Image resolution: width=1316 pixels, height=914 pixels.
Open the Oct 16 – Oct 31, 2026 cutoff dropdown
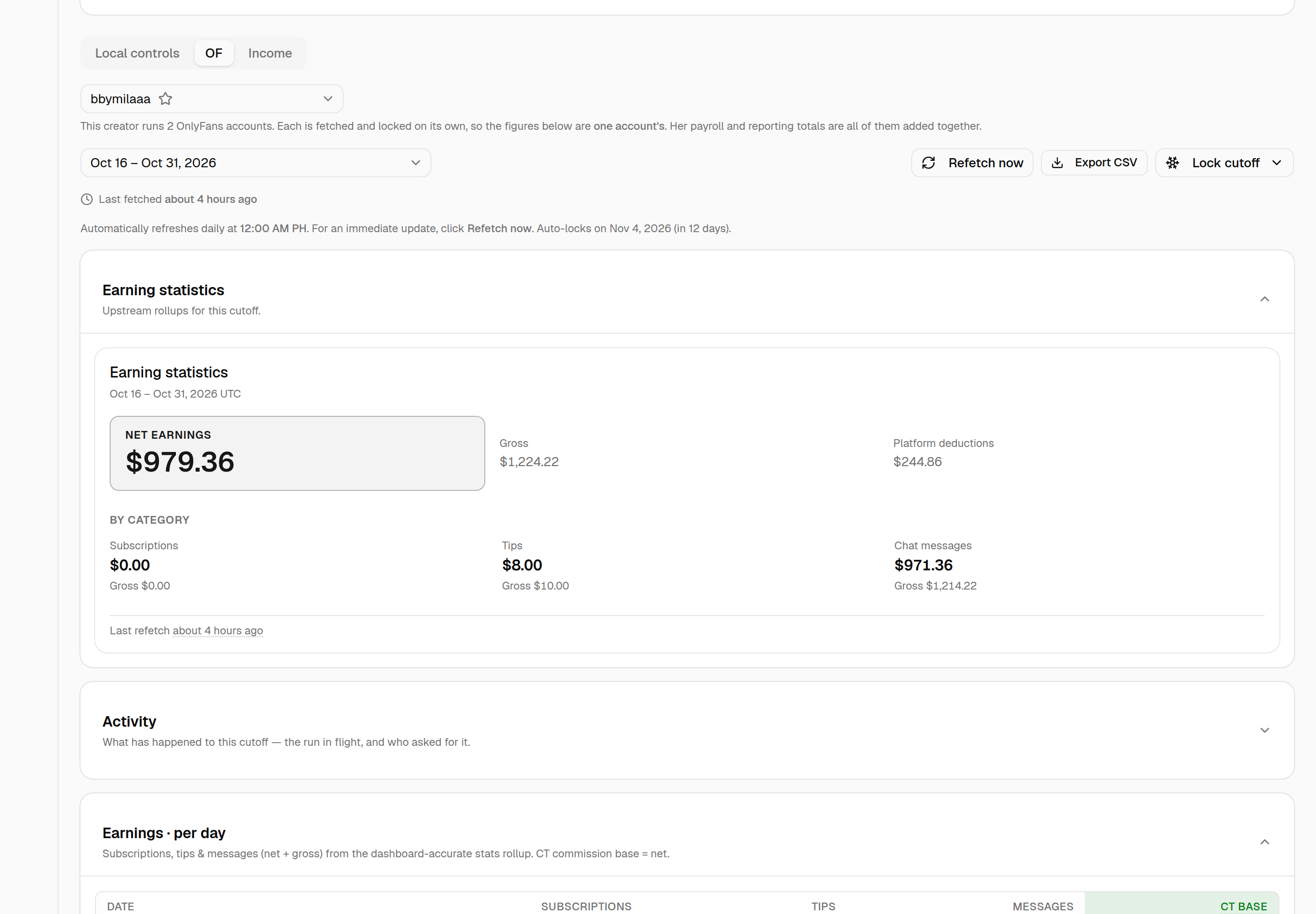coord(255,163)
